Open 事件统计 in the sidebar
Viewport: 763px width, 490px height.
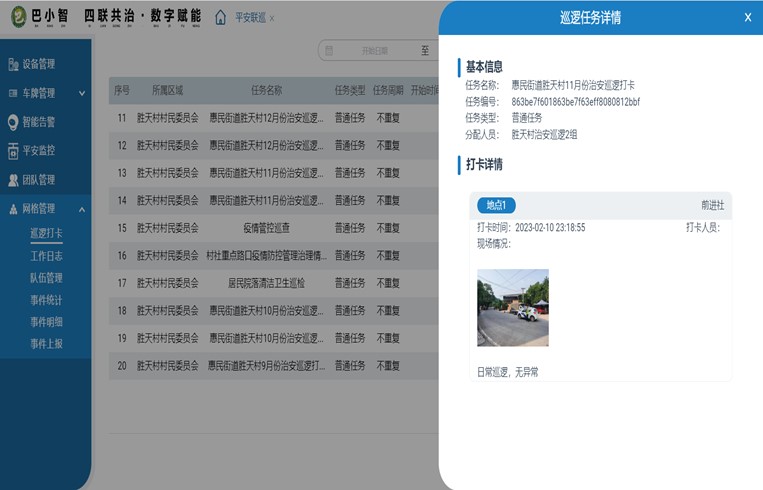click(x=46, y=300)
